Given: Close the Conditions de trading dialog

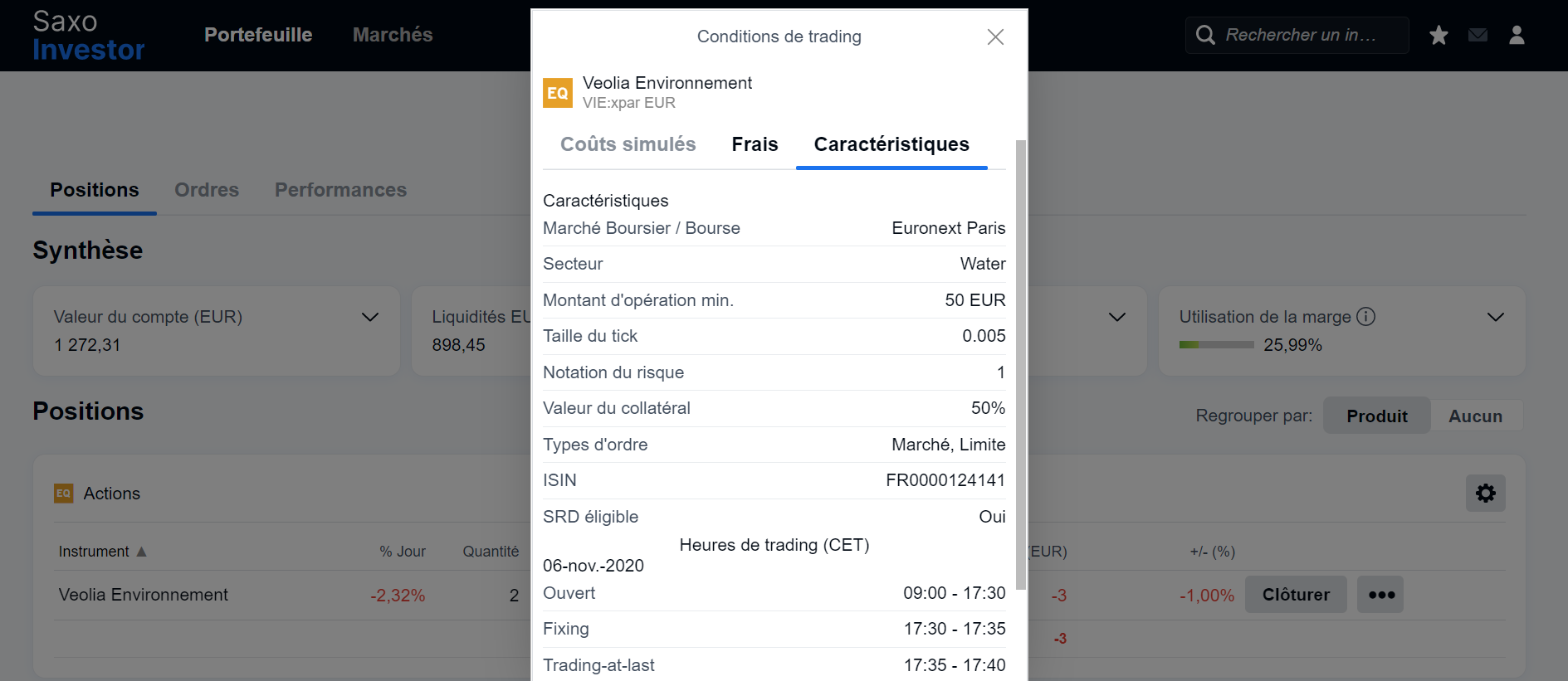Looking at the screenshot, I should pyautogui.click(x=995, y=36).
